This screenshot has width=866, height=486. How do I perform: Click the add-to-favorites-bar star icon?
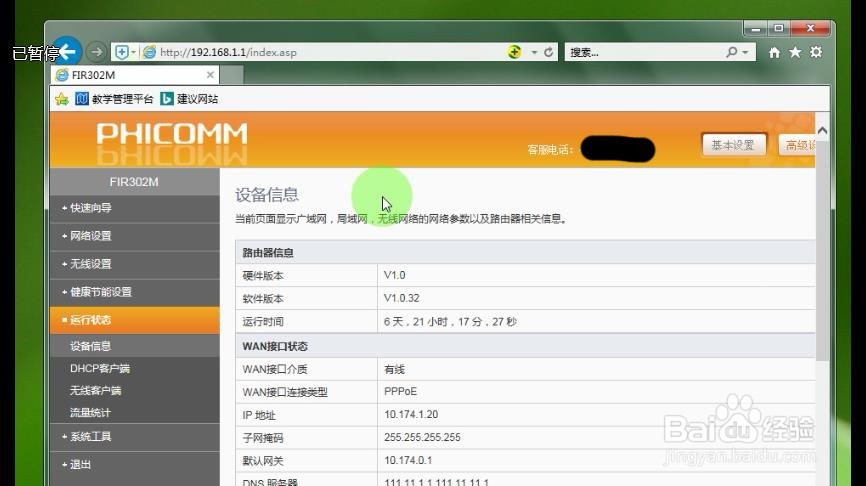point(62,99)
